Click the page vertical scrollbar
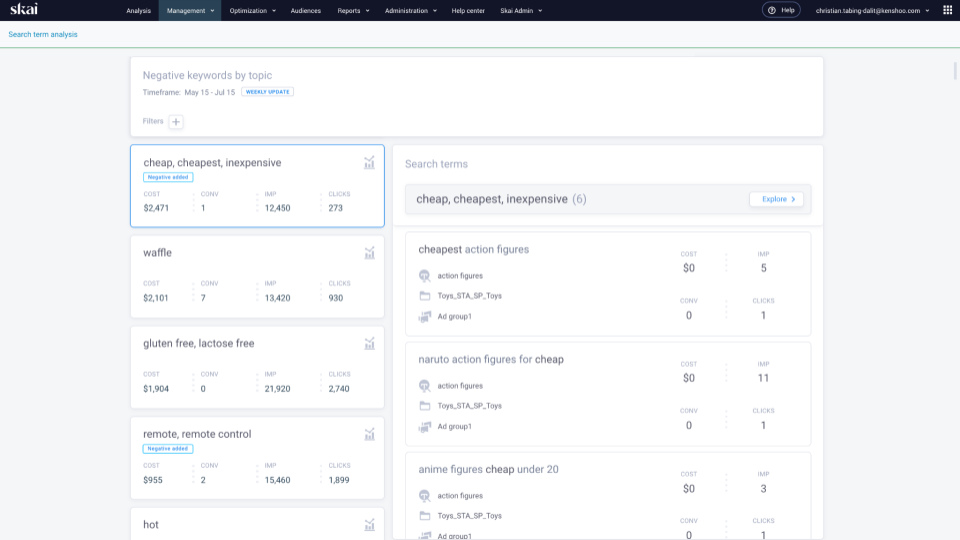Viewport: 960px width, 540px height. tap(954, 70)
